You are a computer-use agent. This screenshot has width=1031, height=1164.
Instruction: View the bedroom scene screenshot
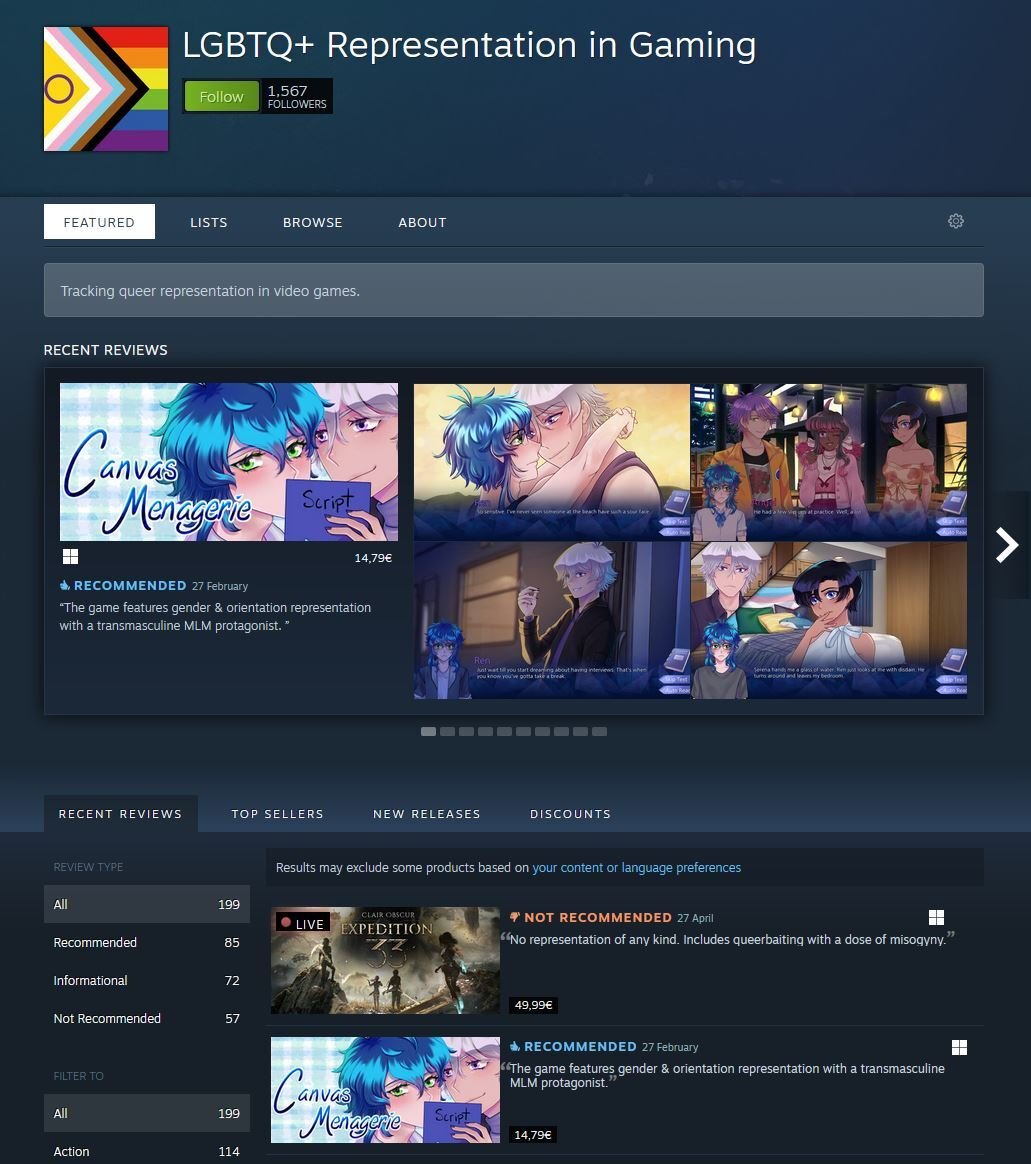click(x=829, y=620)
